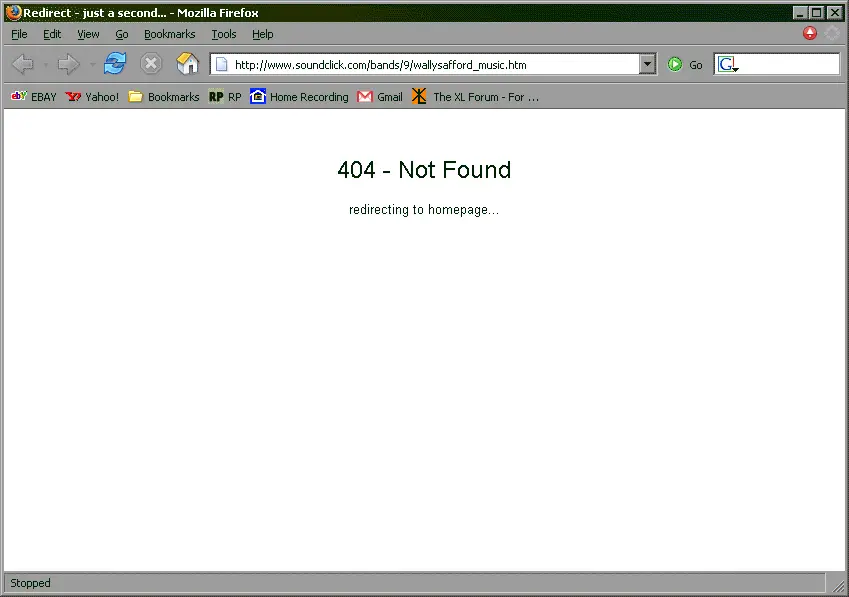Open the Yahoo! bookmark
Viewport: 849px width, 597px height.
click(x=92, y=97)
